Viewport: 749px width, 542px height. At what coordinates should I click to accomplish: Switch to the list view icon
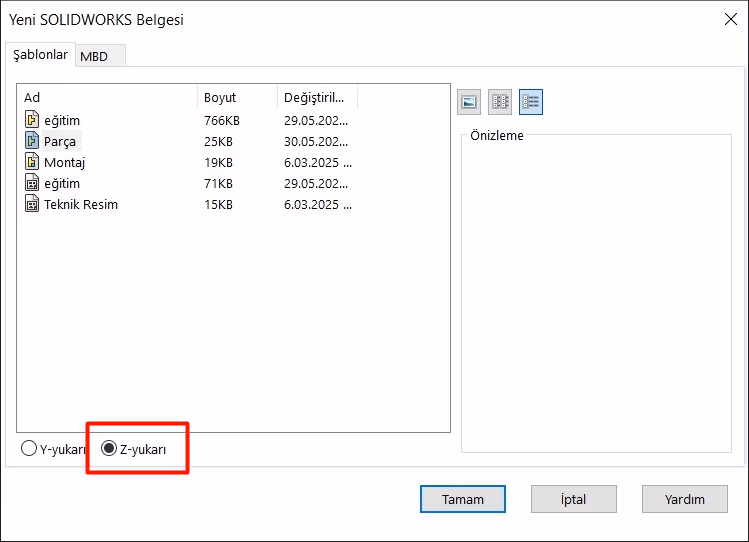pyautogui.click(x=500, y=102)
